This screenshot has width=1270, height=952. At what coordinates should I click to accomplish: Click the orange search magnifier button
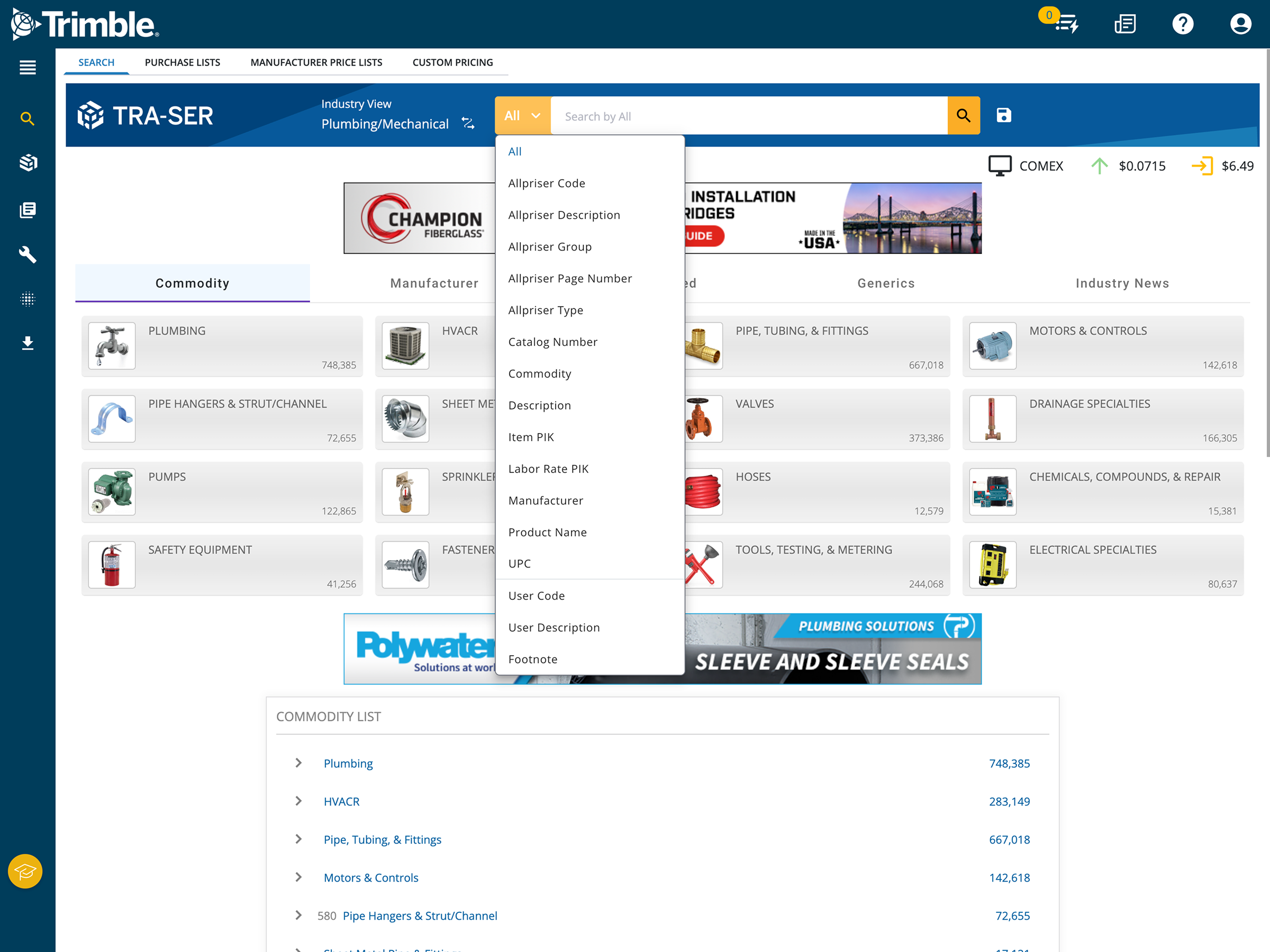(x=964, y=115)
